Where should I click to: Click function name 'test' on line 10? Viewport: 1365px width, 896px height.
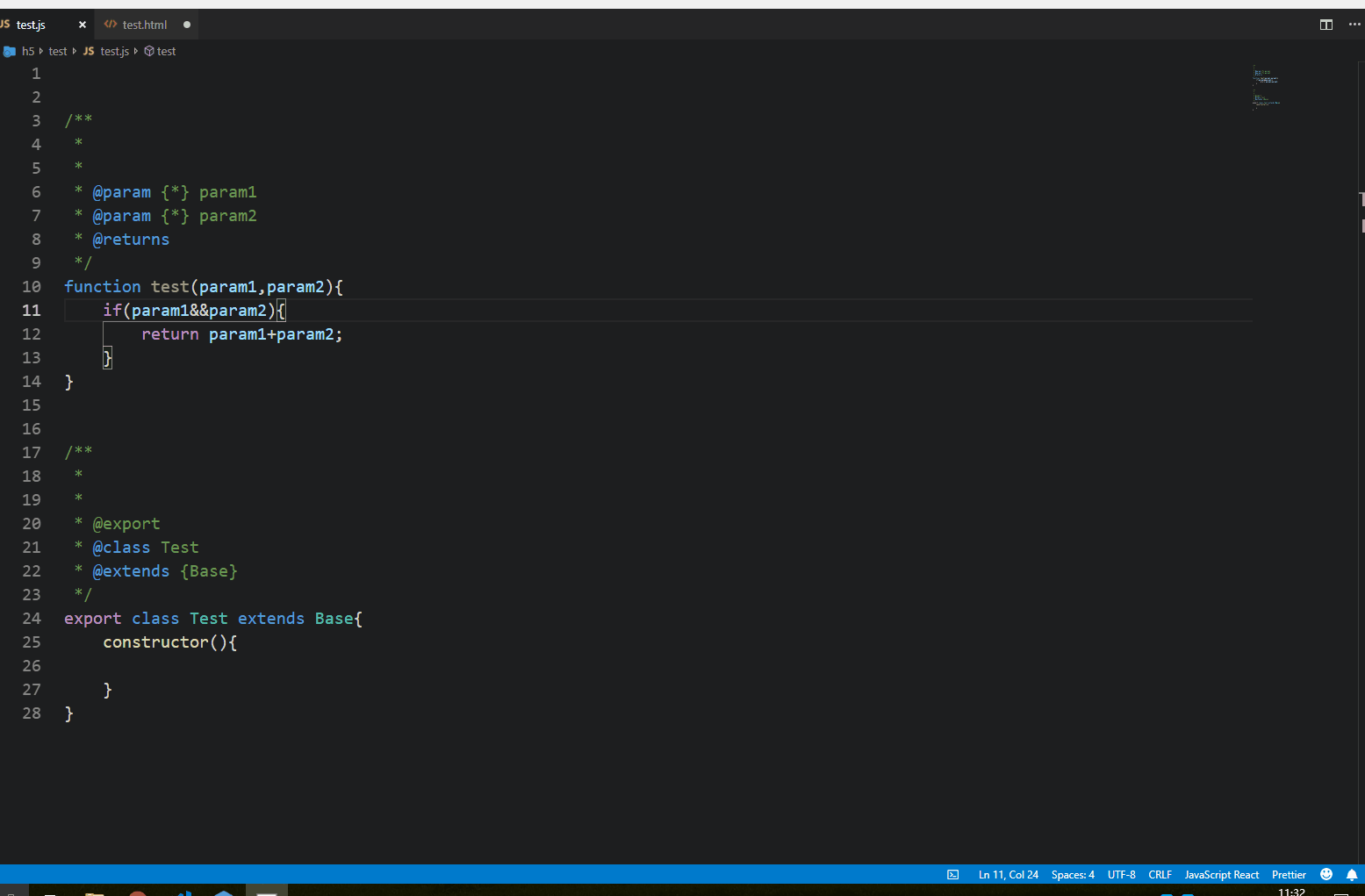170,287
